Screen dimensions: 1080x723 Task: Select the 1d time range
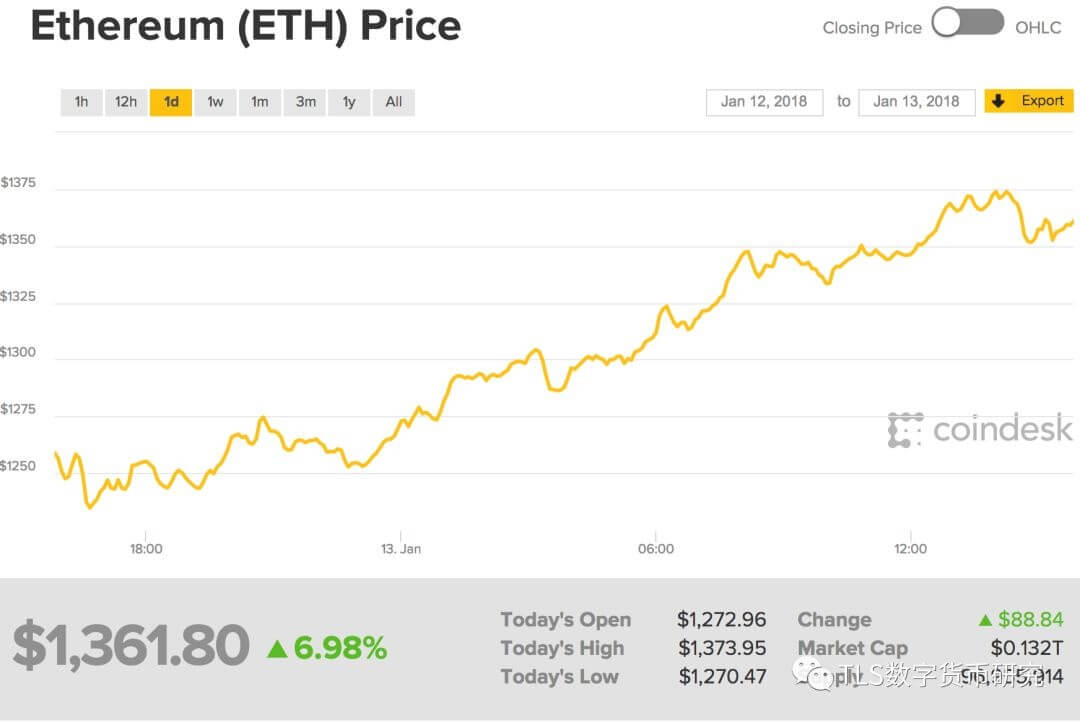171,102
